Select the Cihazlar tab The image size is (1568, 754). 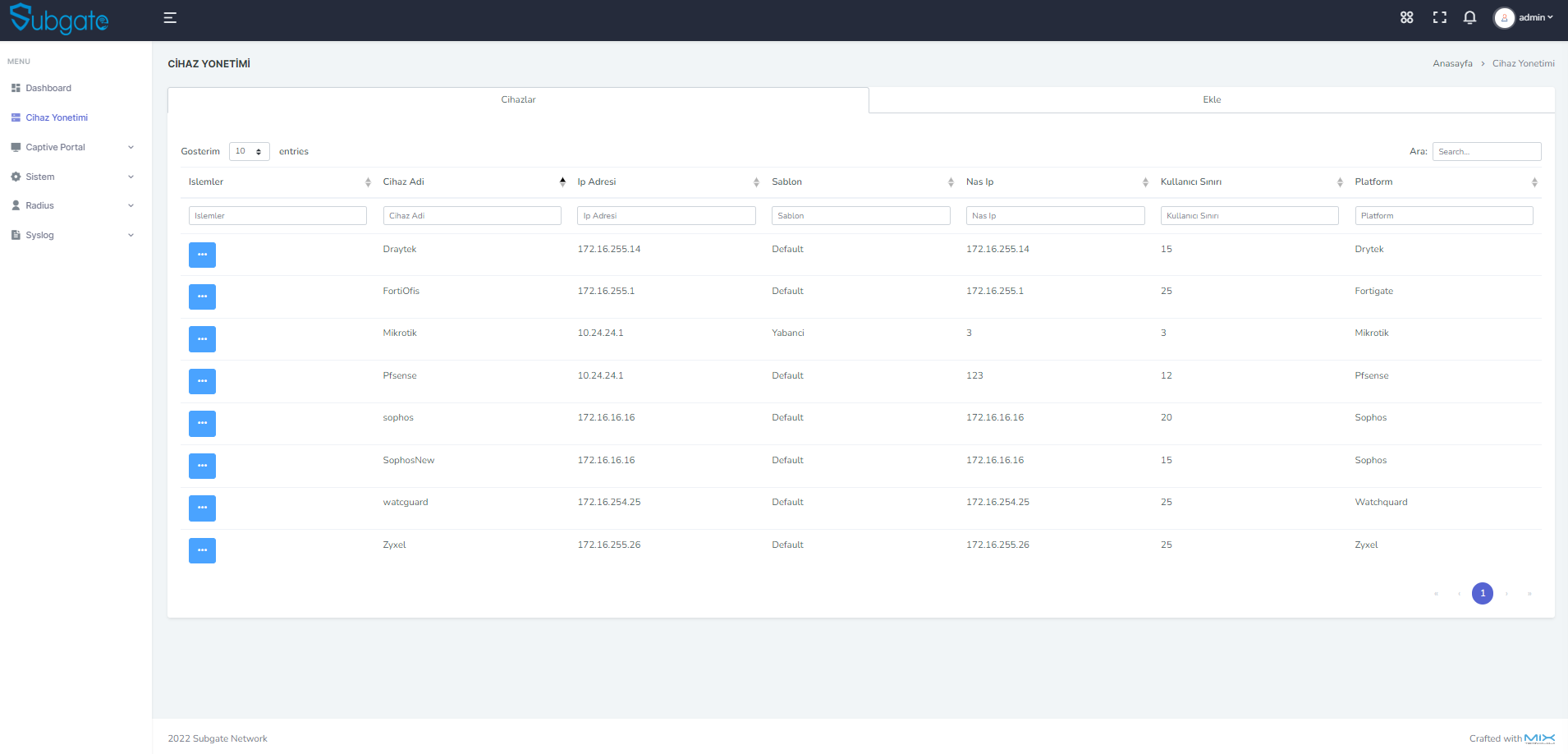(518, 99)
